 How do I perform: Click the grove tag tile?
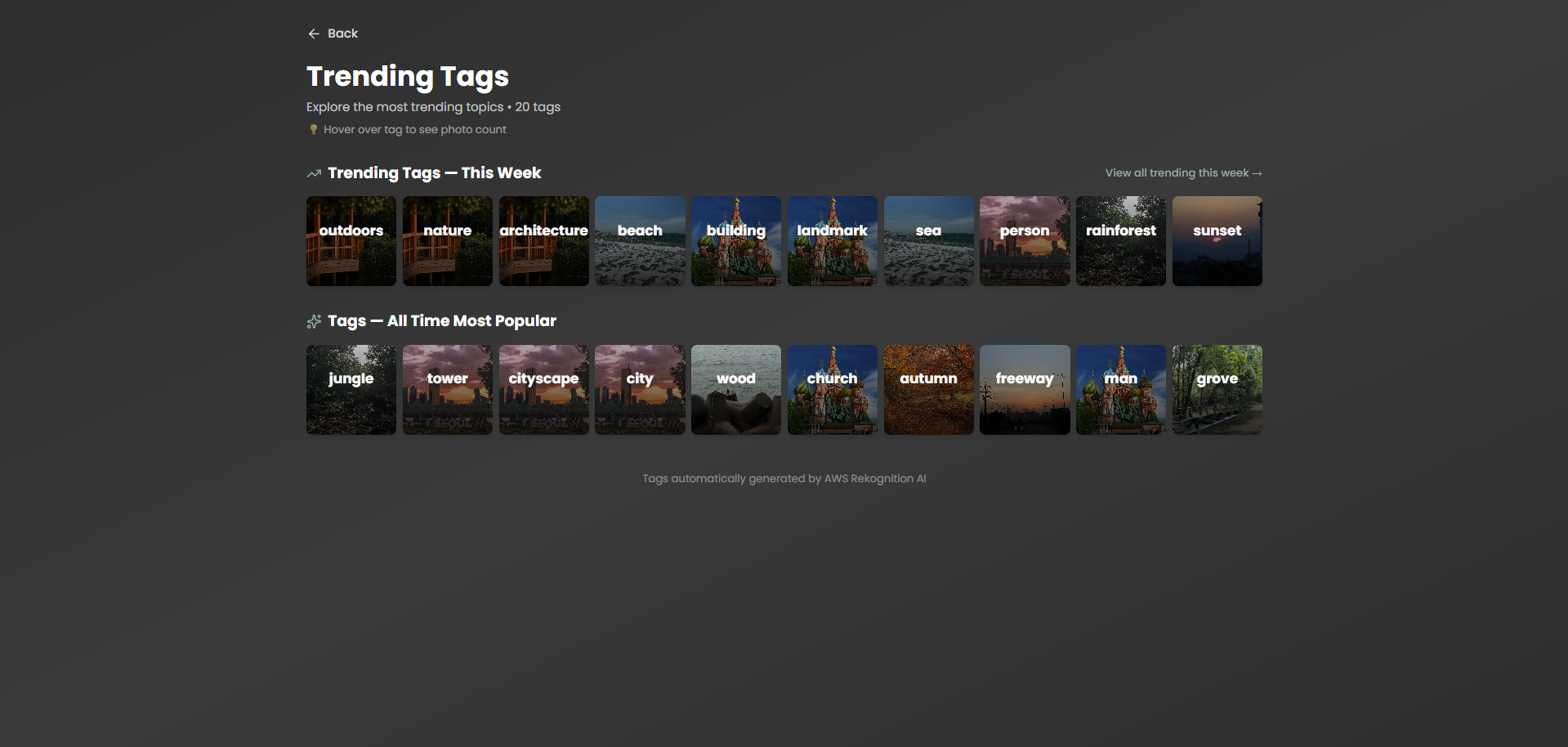click(x=1217, y=389)
